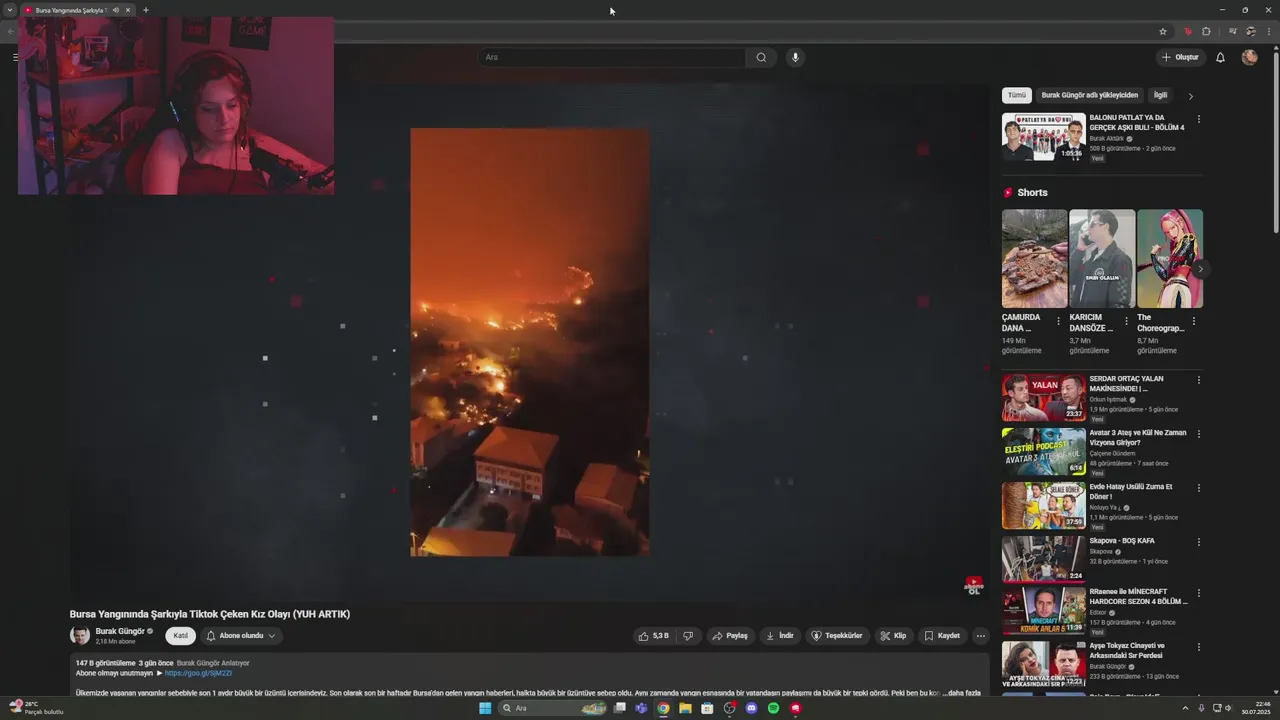Open options for BALONU PATLAT video

[x=1198, y=119]
